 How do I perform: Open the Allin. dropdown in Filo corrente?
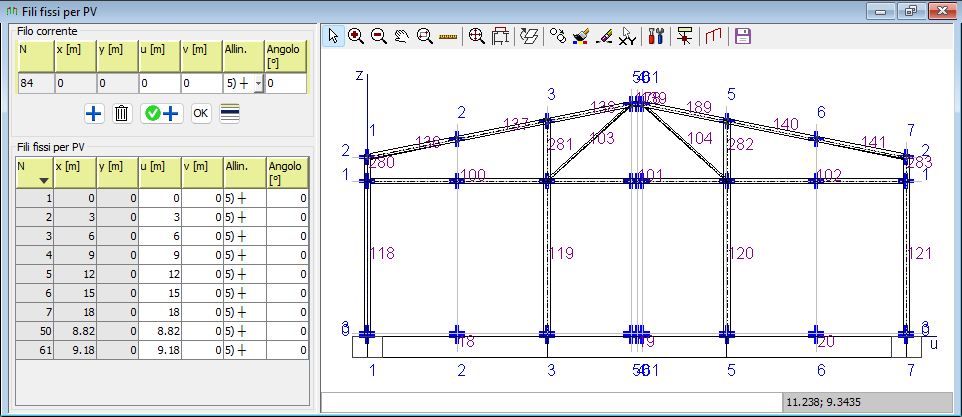[258, 84]
